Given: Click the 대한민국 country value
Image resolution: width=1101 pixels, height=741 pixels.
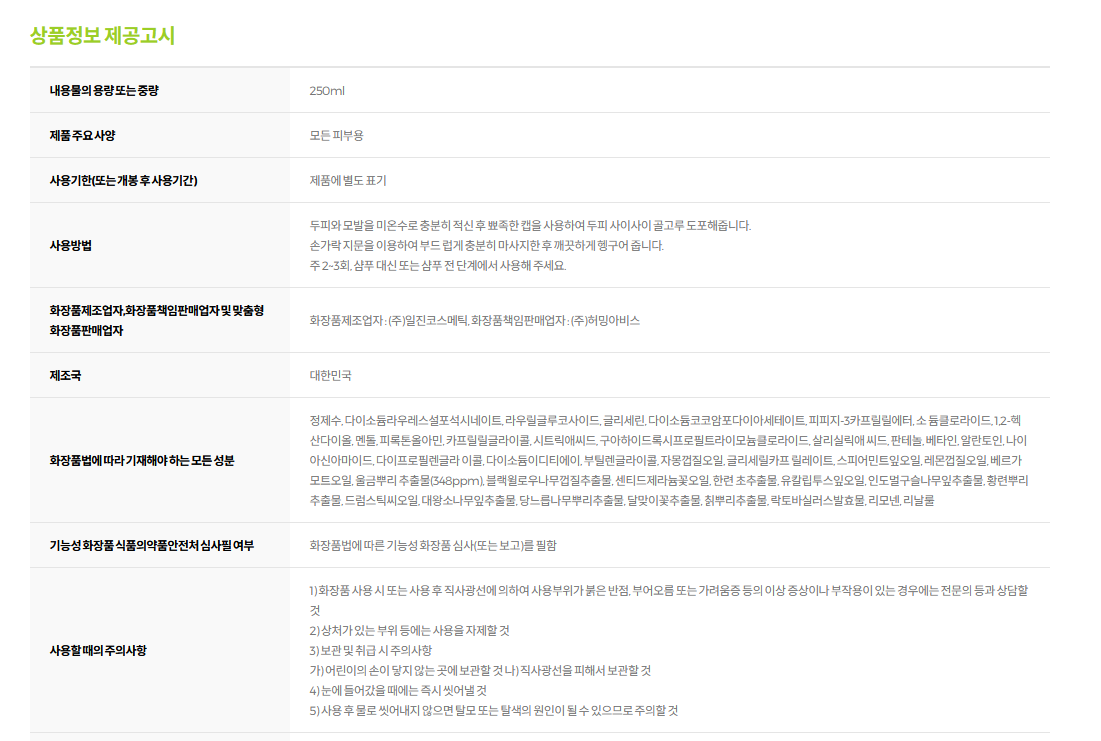Looking at the screenshot, I should pos(330,376).
